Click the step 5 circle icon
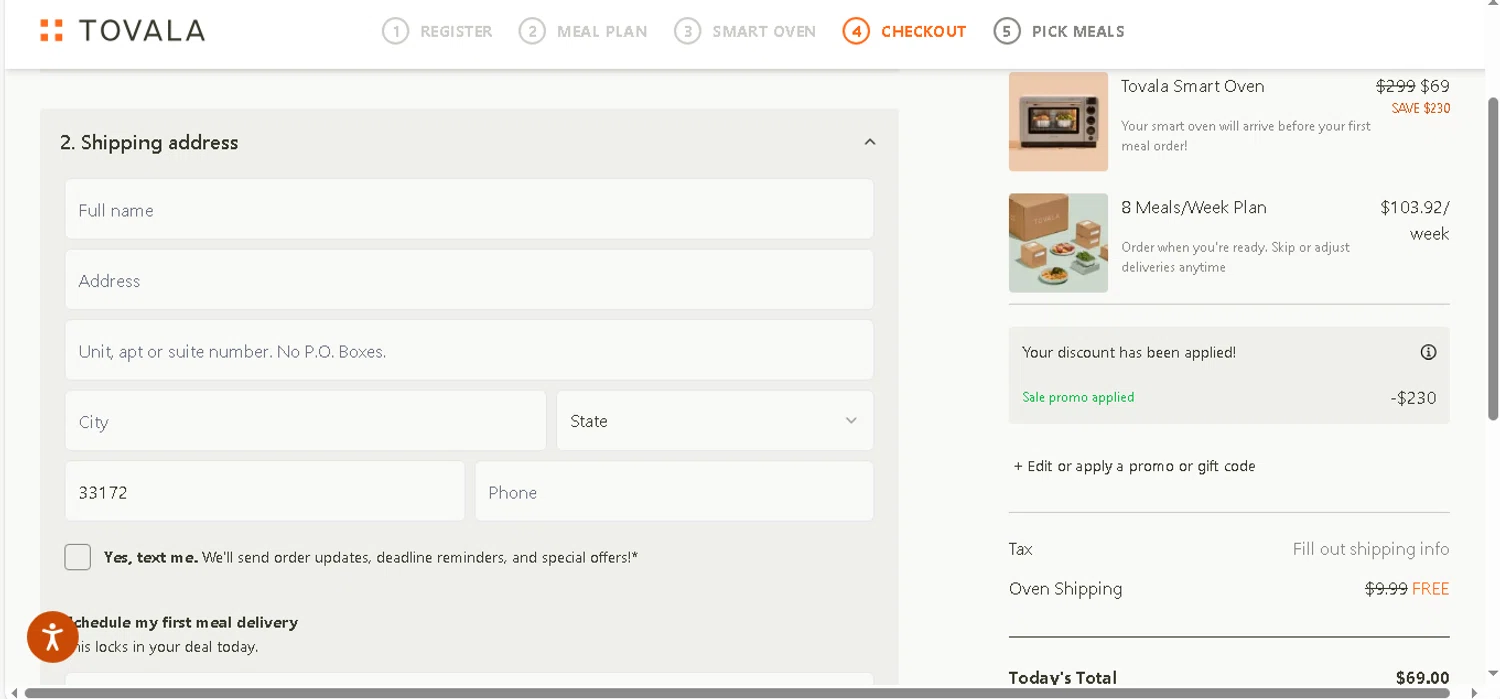Screen dimensions: 1500x699 tap(1007, 31)
